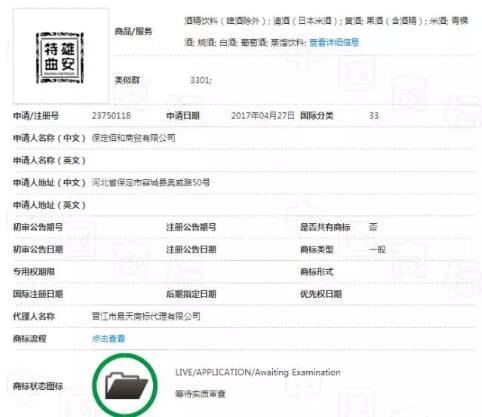Screen dimensions: 482x417
Task: Click the 等待实质审查 status text
Action: [x=200, y=394]
